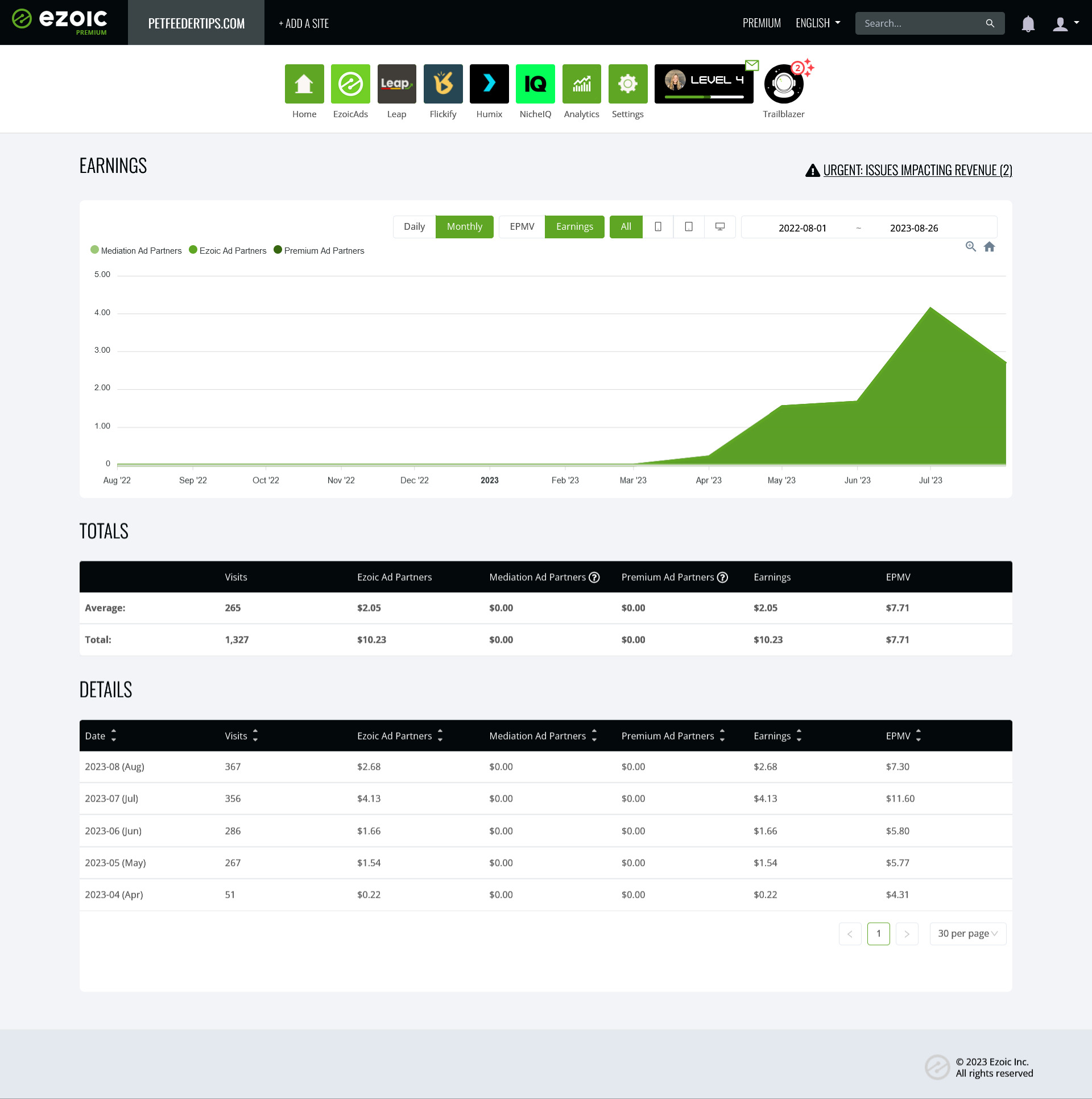Open the 30 per page dropdown

click(x=968, y=934)
